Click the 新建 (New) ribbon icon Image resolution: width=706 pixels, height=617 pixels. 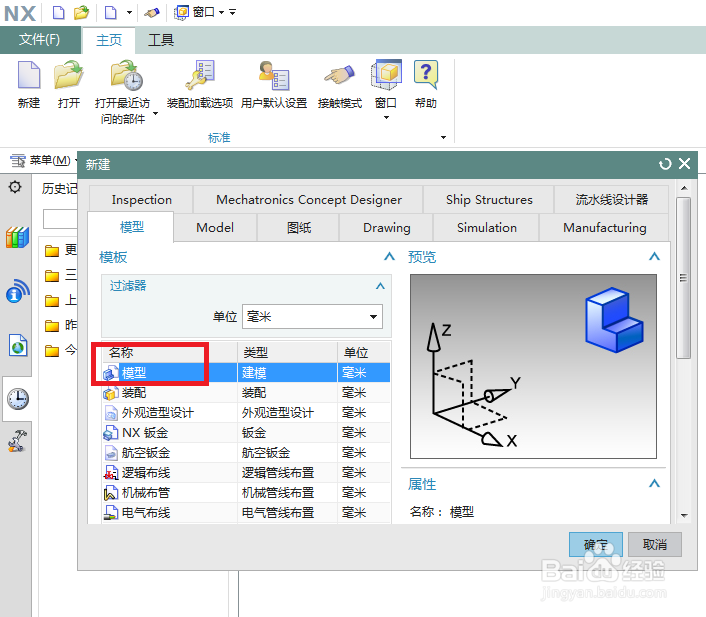pos(29,75)
